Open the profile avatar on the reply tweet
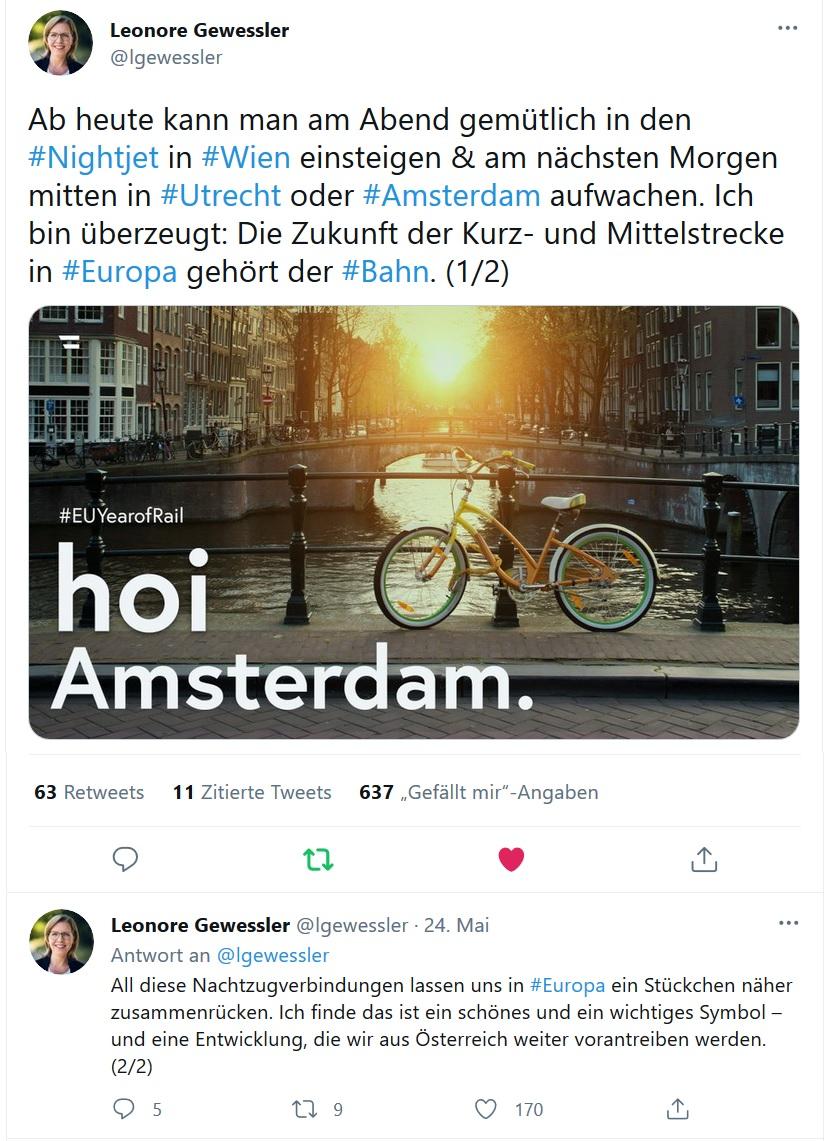The width and height of the screenshot is (827, 1141). click(x=61, y=941)
